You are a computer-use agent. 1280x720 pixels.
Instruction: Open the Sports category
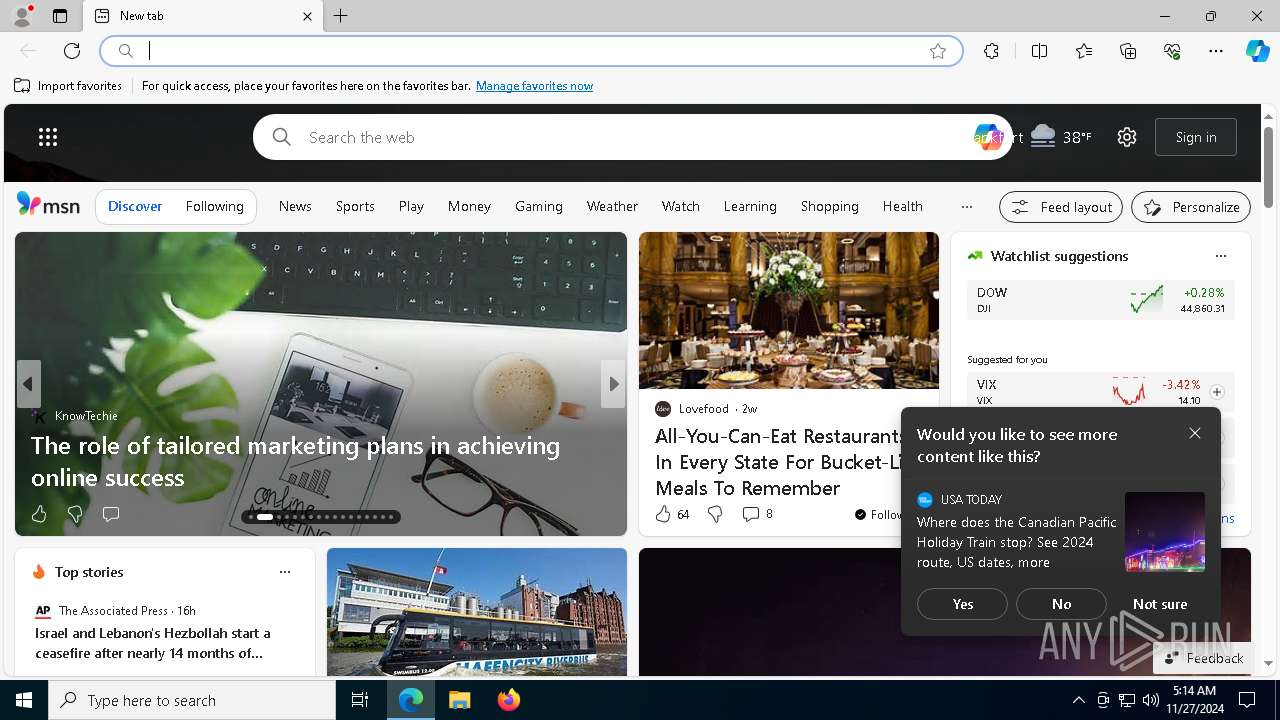[x=355, y=206]
